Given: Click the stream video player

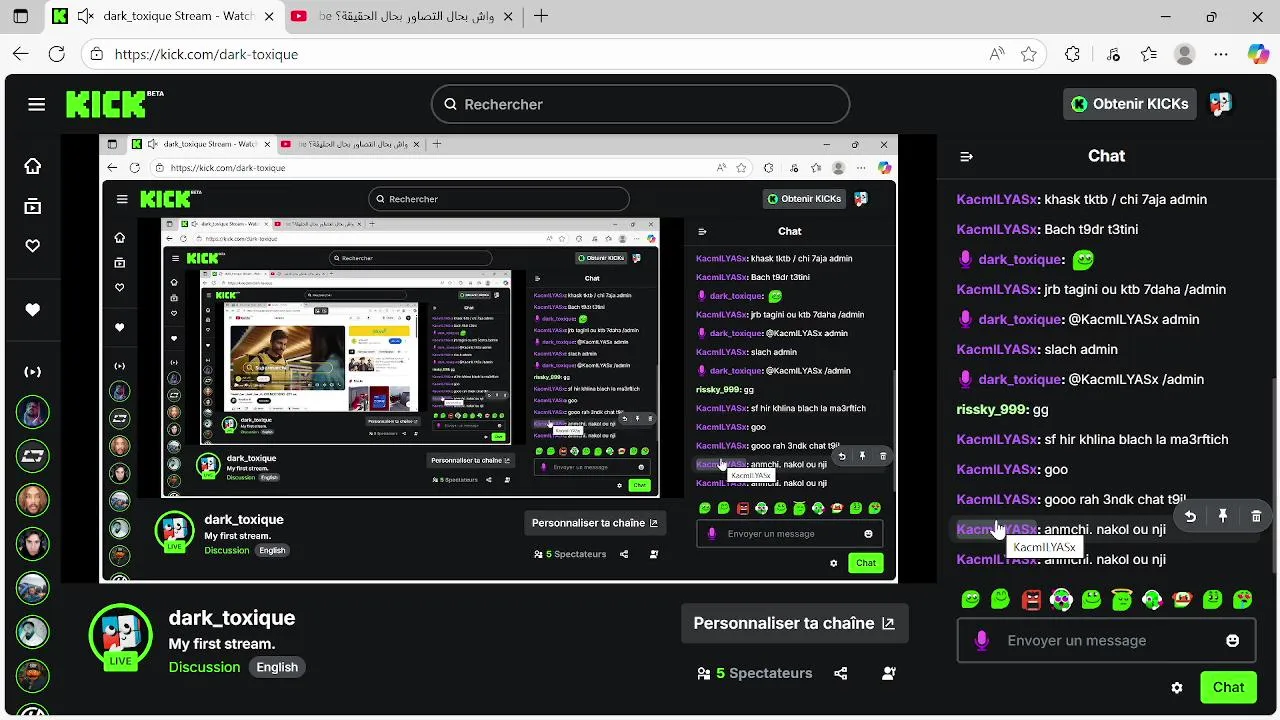Looking at the screenshot, I should pyautogui.click(x=499, y=358).
